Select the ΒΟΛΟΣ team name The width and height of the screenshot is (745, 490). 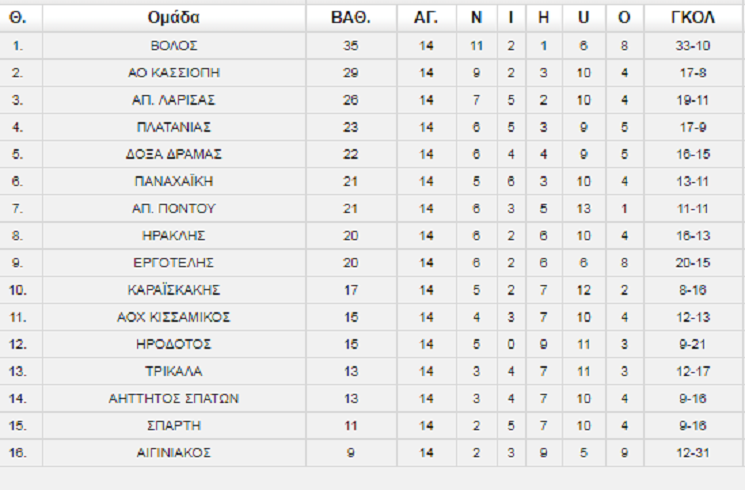click(174, 46)
